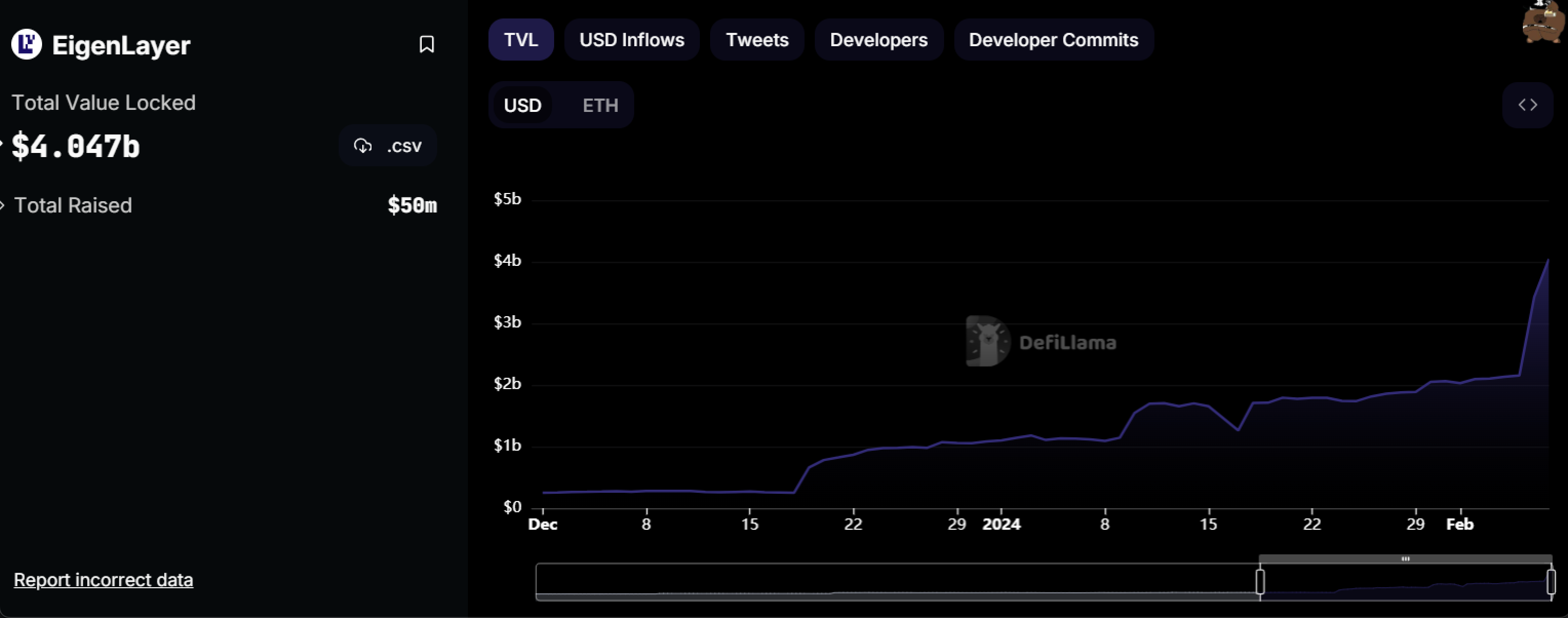Click the right handle of the range slider

(1551, 582)
